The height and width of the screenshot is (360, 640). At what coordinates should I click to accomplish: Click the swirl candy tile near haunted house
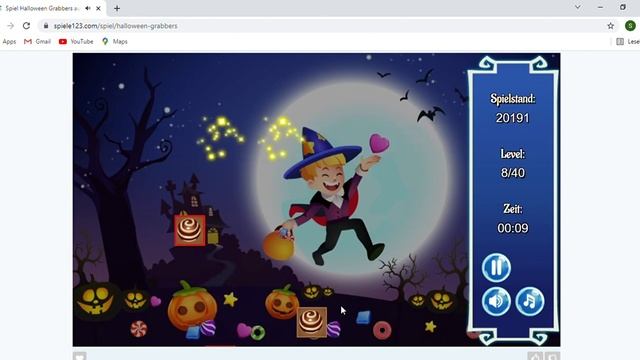pos(190,230)
